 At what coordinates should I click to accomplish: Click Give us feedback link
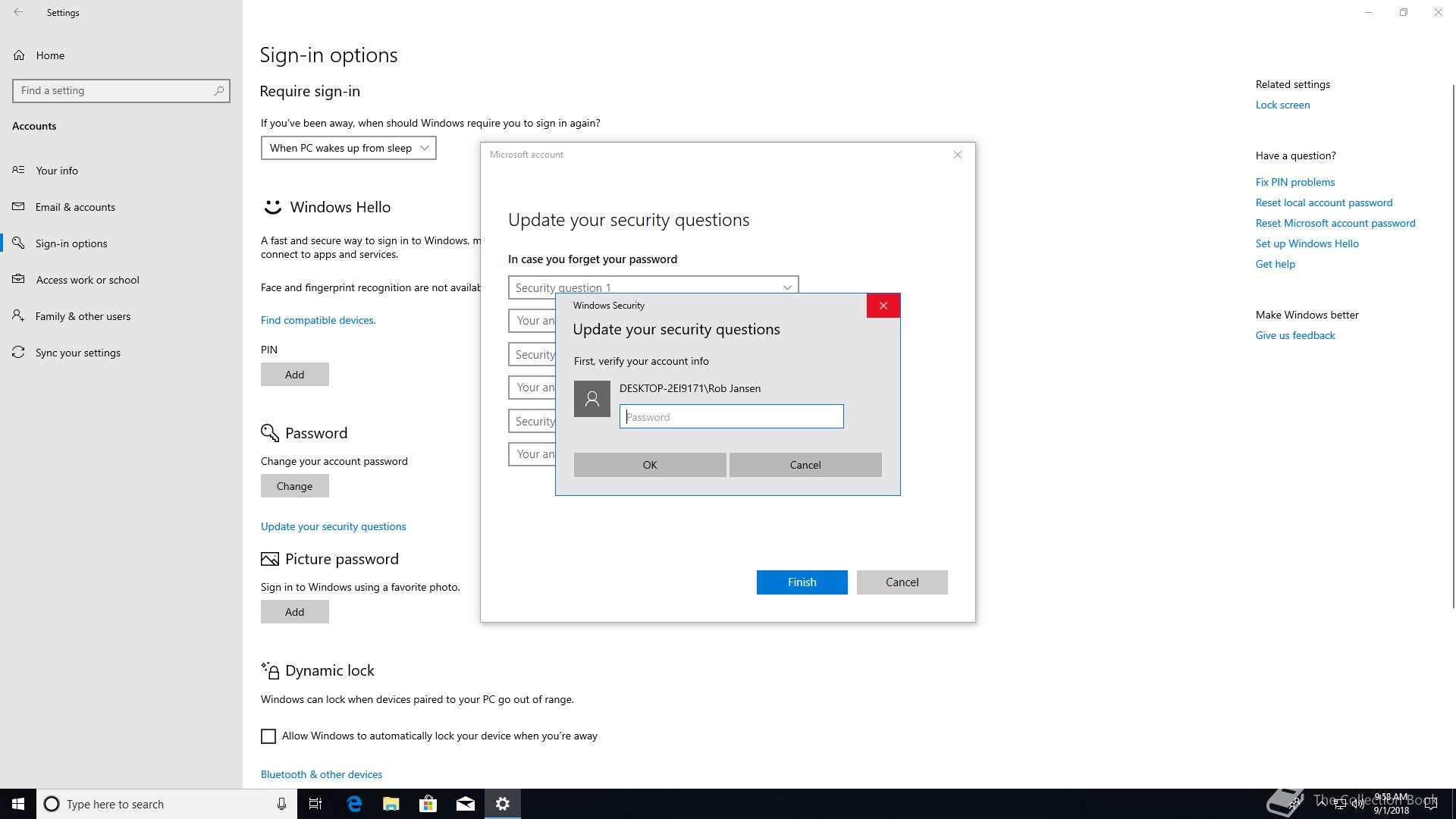1295,335
